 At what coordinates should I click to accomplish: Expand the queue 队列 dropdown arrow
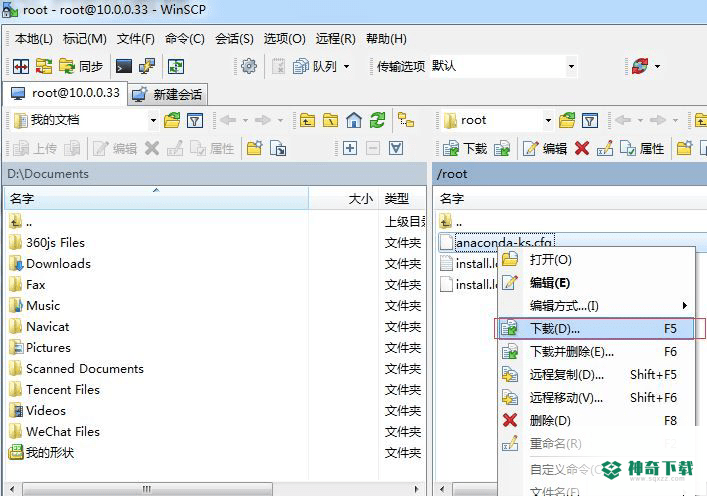tap(346, 67)
